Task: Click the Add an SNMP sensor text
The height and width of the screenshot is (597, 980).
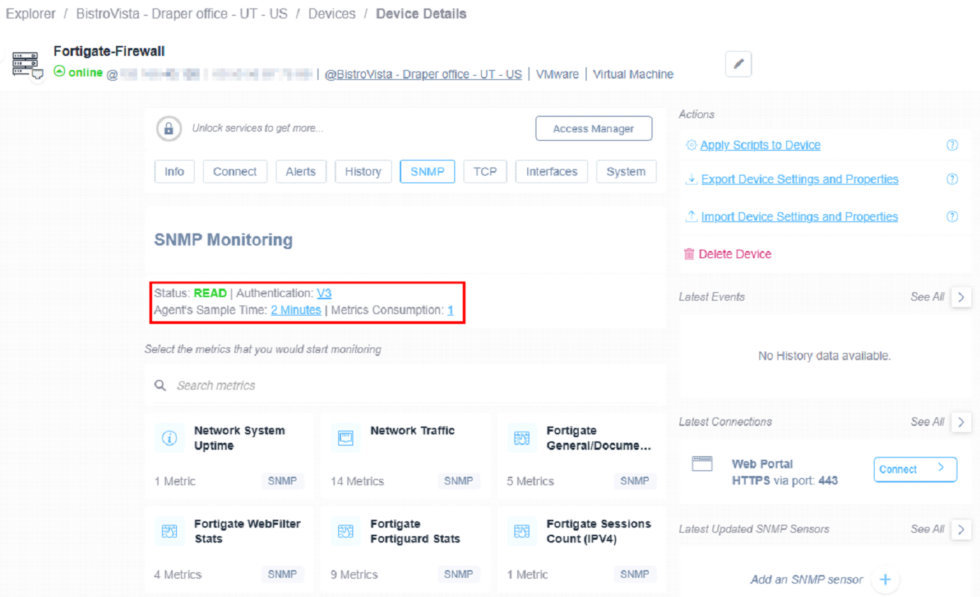Action: [806, 579]
